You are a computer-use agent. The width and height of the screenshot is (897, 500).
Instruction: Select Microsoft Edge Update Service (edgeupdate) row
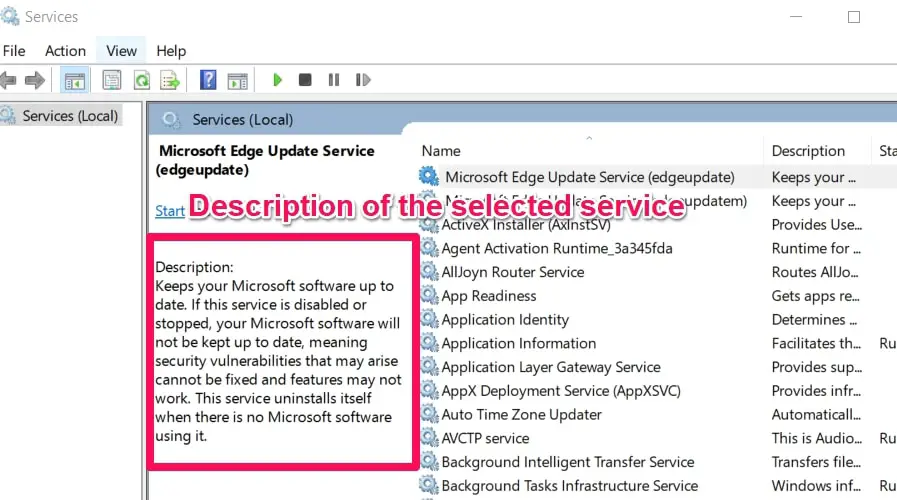click(x=590, y=177)
